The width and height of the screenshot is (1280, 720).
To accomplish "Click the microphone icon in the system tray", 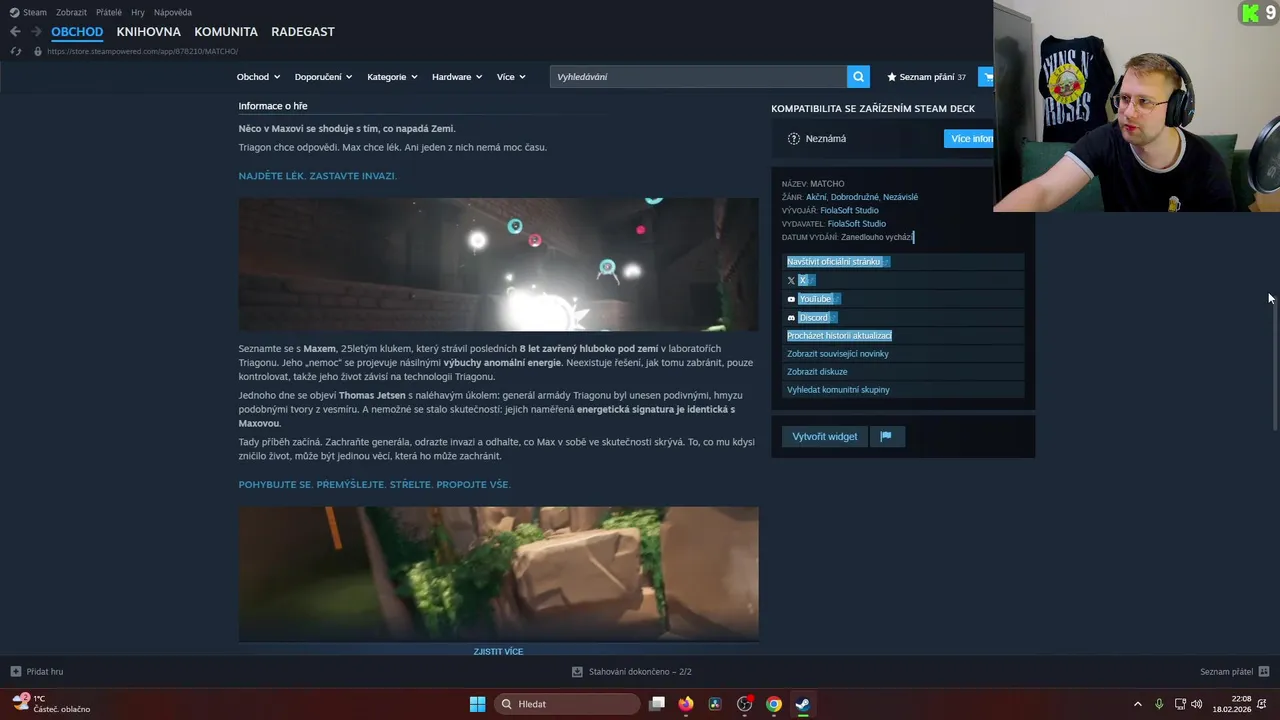I will (x=1159, y=704).
